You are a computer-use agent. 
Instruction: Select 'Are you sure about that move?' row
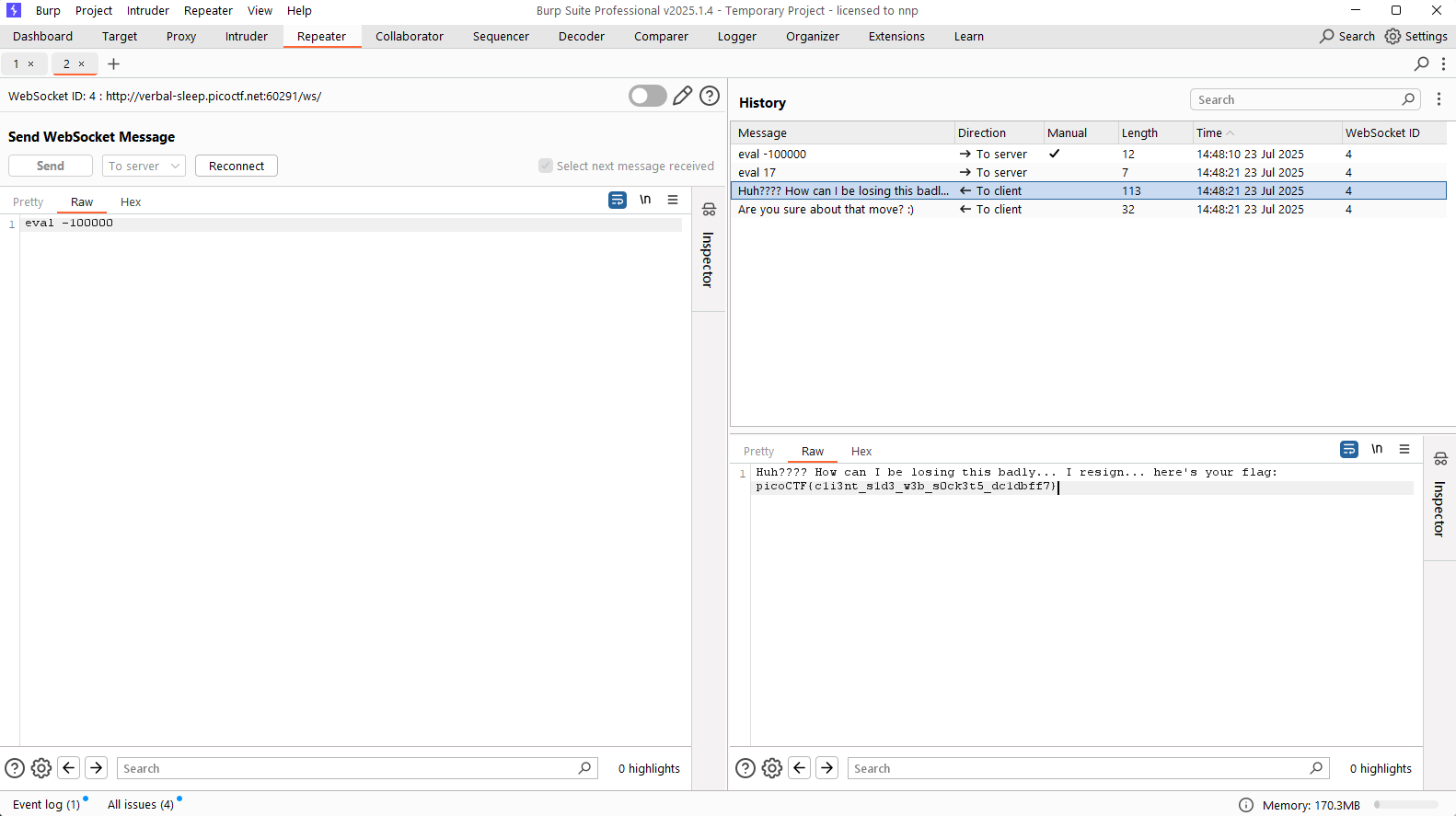point(1088,209)
